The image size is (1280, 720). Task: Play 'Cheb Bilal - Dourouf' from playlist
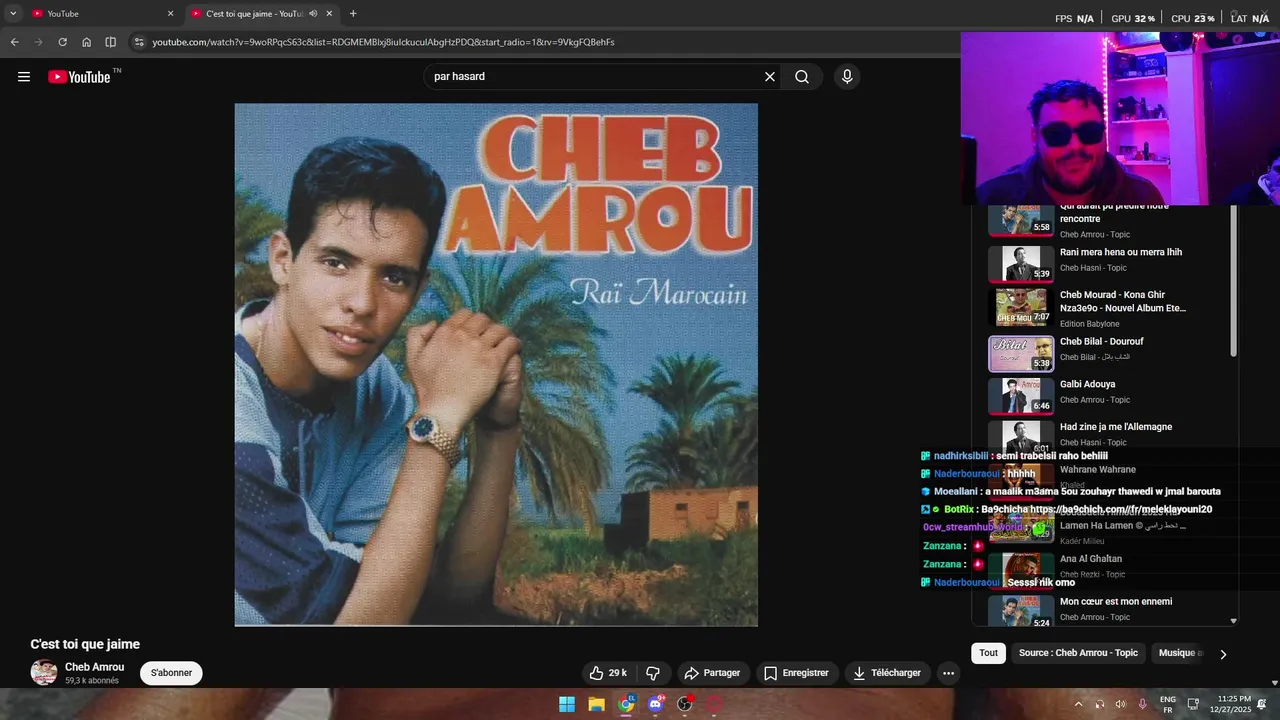click(x=1101, y=341)
